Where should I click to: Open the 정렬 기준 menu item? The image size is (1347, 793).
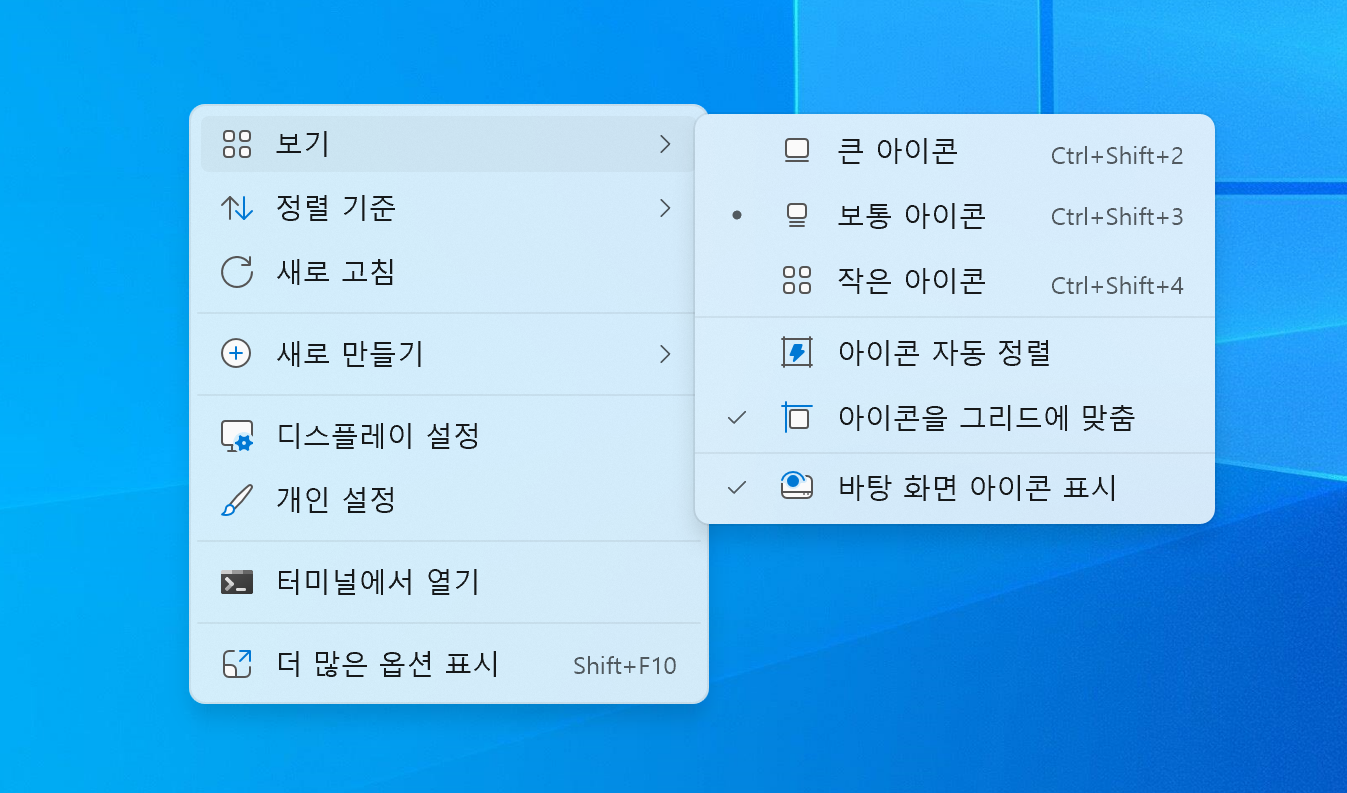(448, 208)
